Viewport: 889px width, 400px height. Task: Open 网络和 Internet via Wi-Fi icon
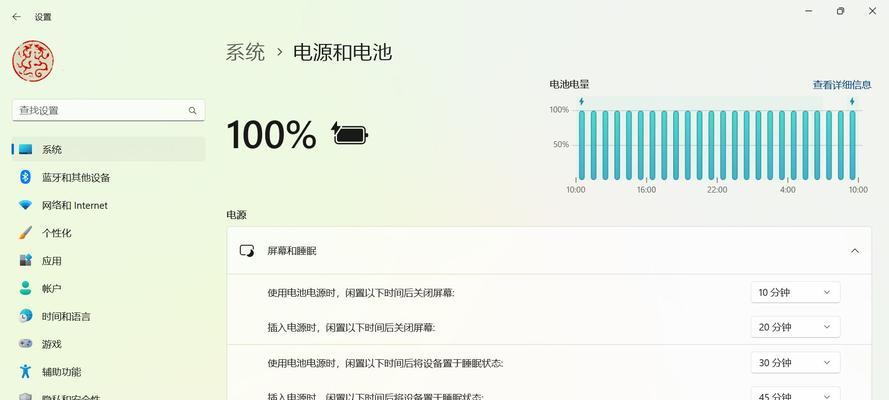click(26, 205)
